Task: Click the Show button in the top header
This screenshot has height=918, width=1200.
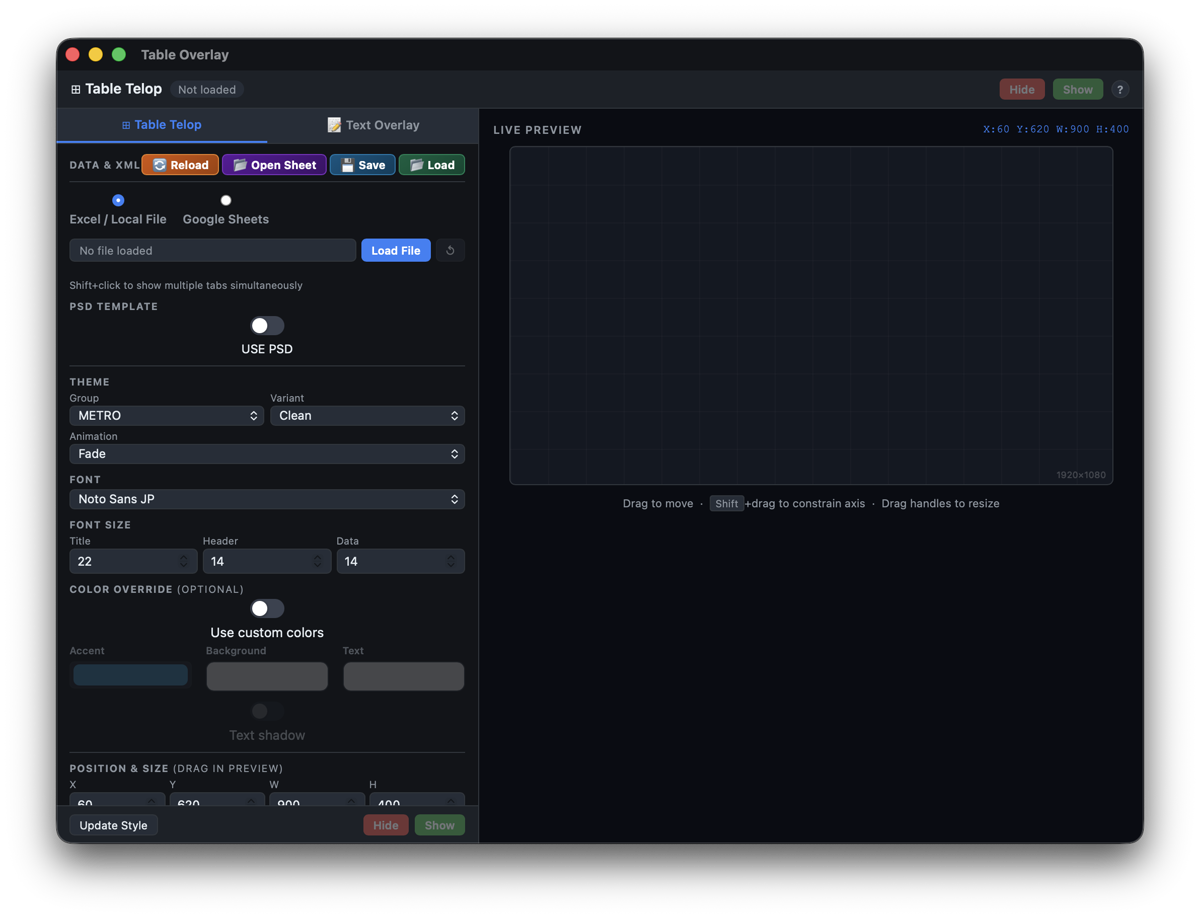Action: [x=1078, y=89]
